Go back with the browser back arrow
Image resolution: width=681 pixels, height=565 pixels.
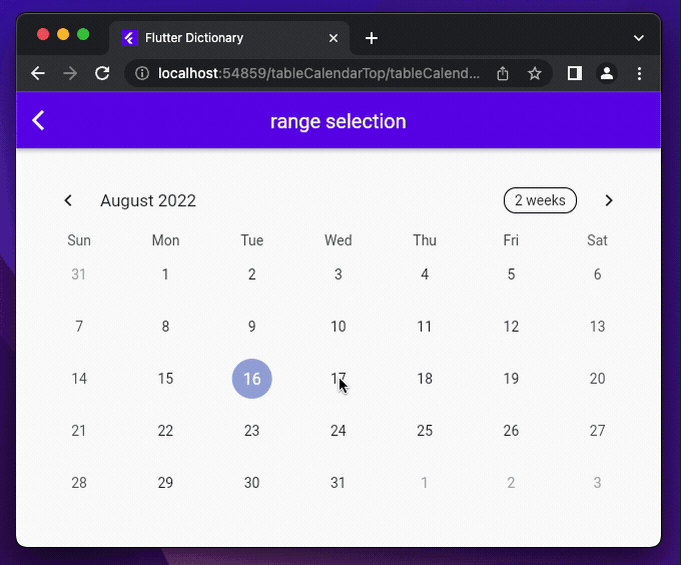tap(38, 73)
